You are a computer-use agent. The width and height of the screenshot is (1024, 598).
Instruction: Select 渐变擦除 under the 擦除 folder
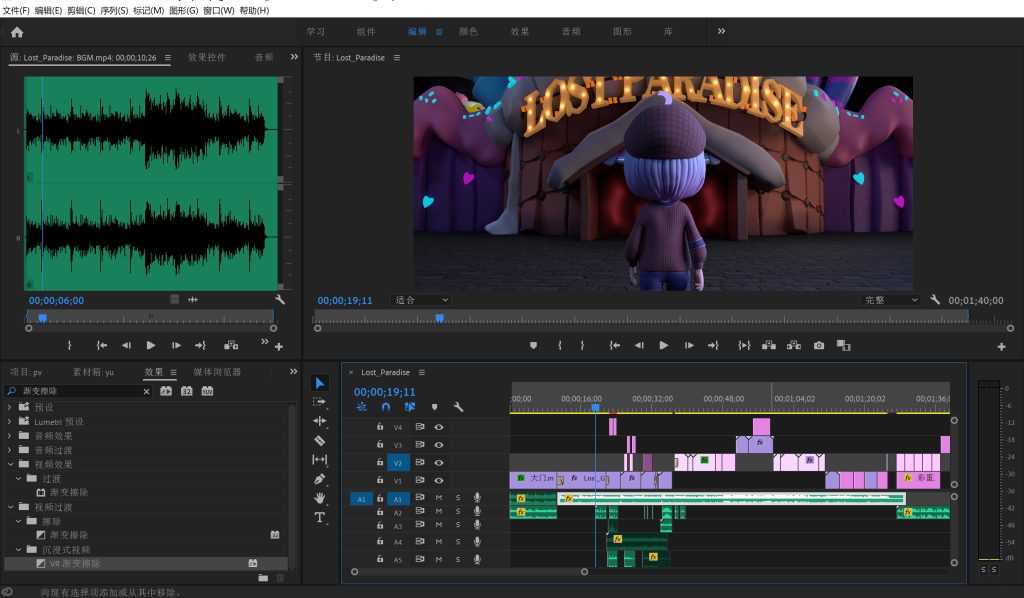pyautogui.click(x=69, y=535)
